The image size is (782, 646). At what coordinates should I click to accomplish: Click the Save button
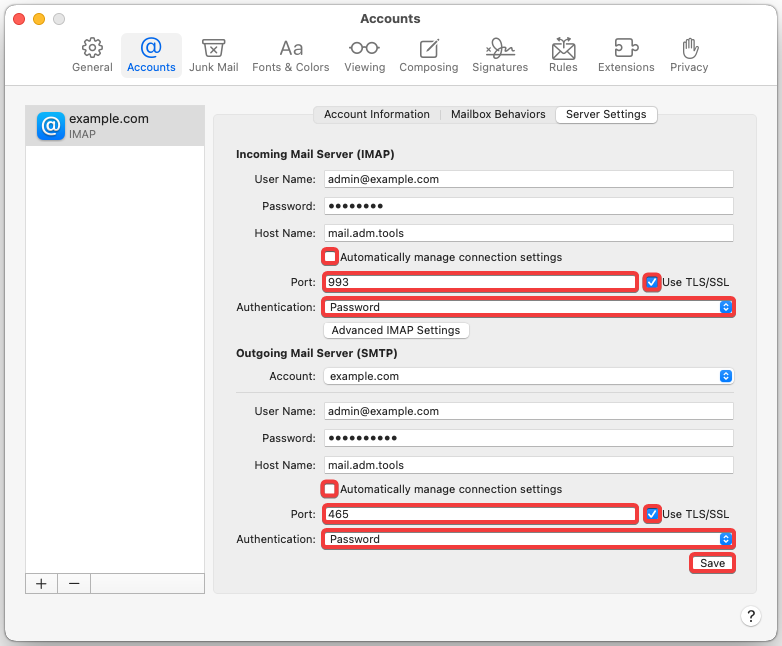[x=712, y=563]
